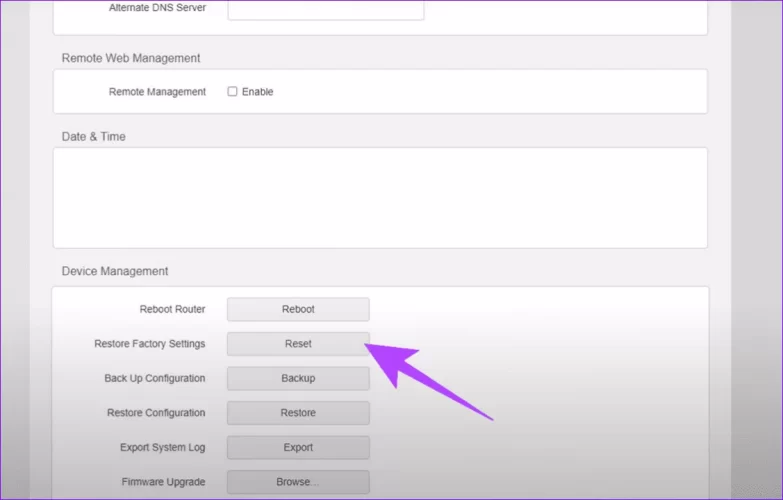This screenshot has width=783, height=500.
Task: Click the Alternate DNS Server input field
Action: pos(326,9)
